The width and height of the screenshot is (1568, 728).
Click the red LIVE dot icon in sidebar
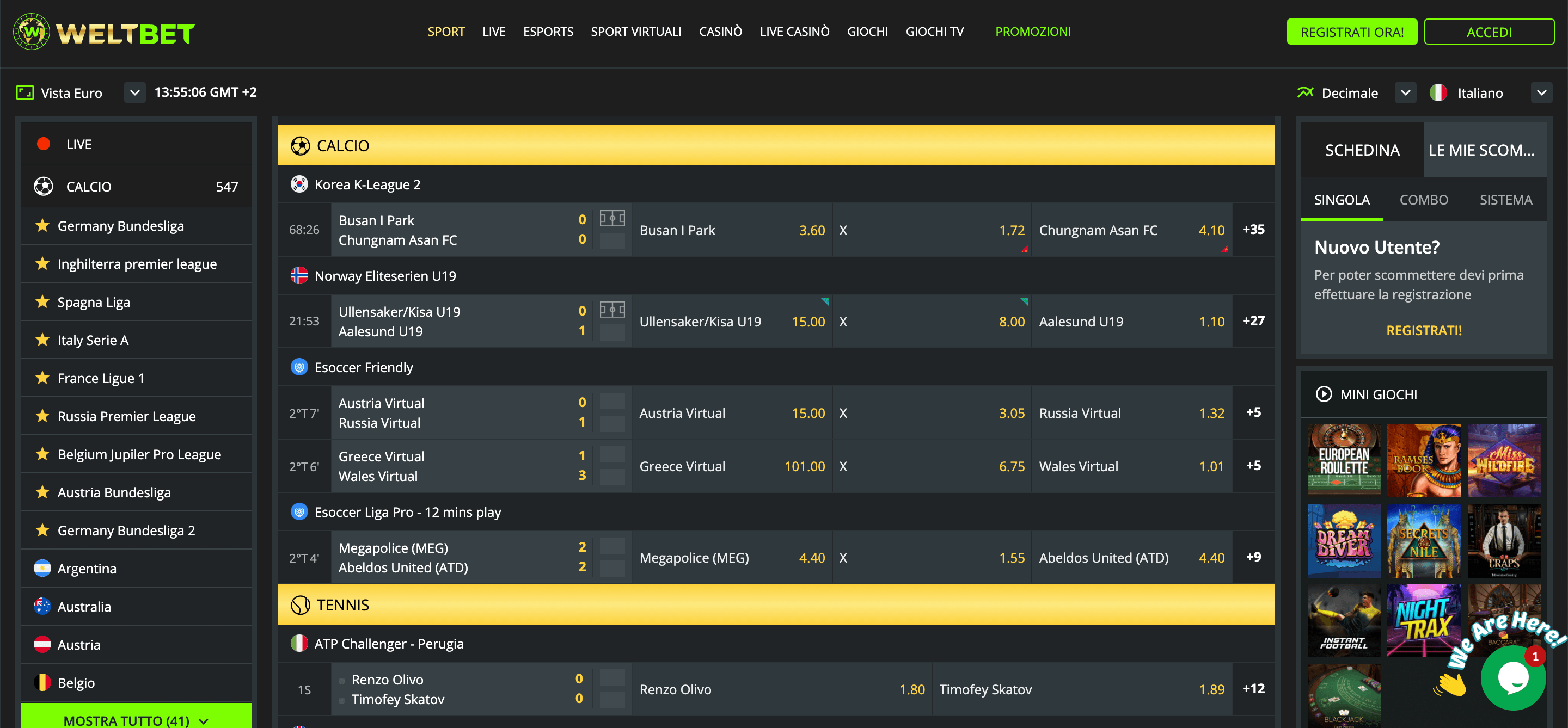43,144
